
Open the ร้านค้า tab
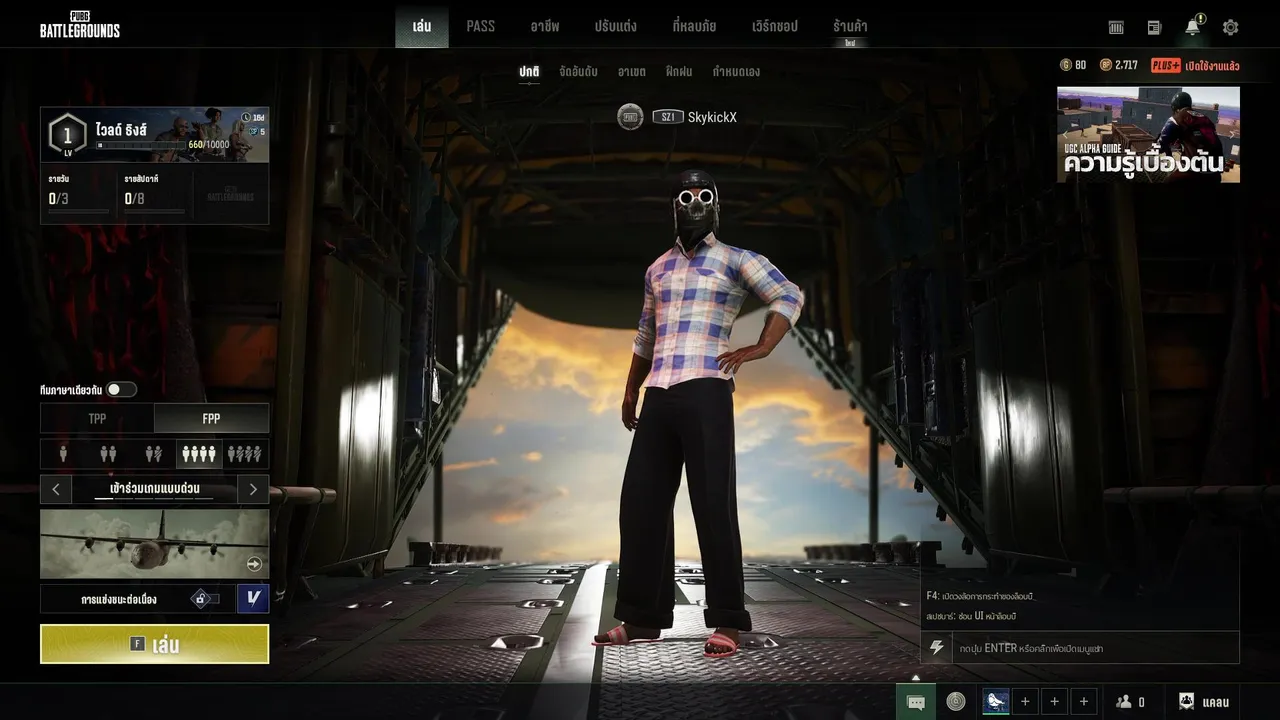pyautogui.click(x=850, y=26)
